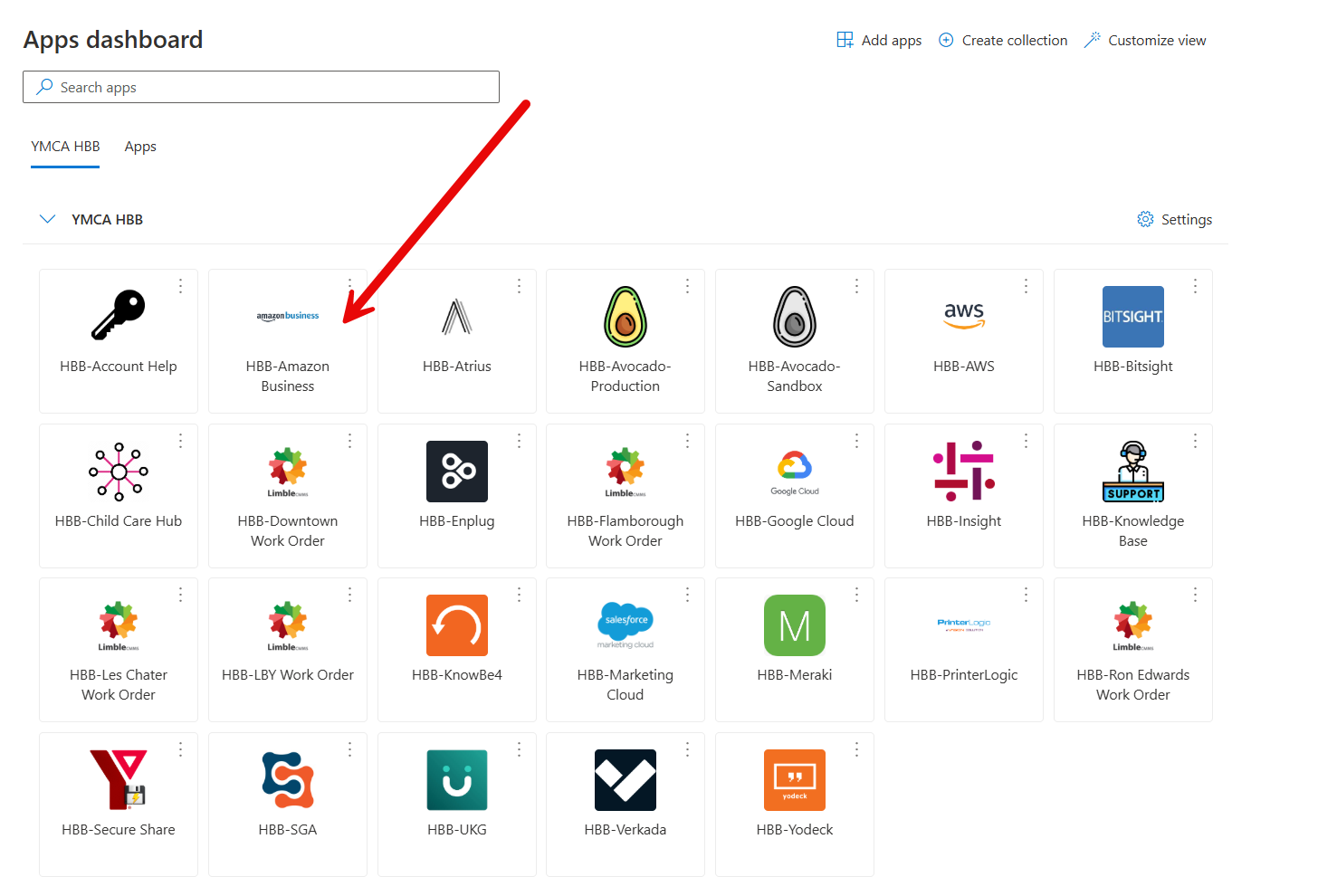The height and width of the screenshot is (896, 1318).
Task: Click the Add apps button
Action: 879,40
